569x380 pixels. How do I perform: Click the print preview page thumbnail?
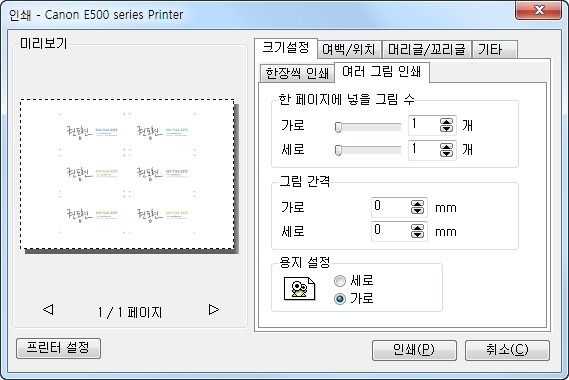pyautogui.click(x=127, y=174)
